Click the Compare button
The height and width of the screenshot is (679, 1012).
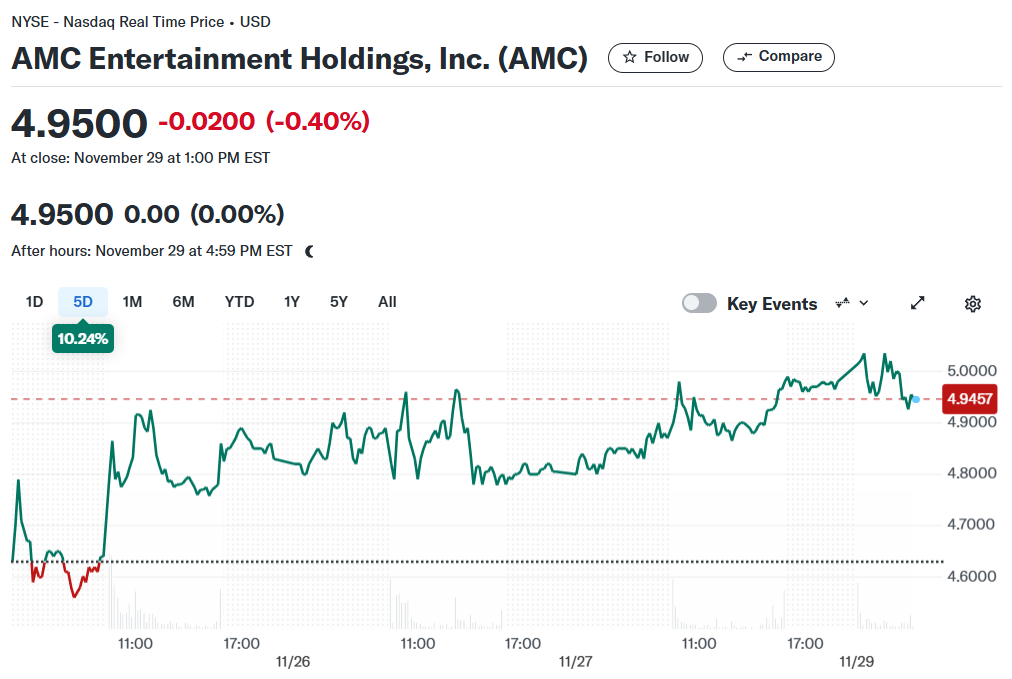778,57
